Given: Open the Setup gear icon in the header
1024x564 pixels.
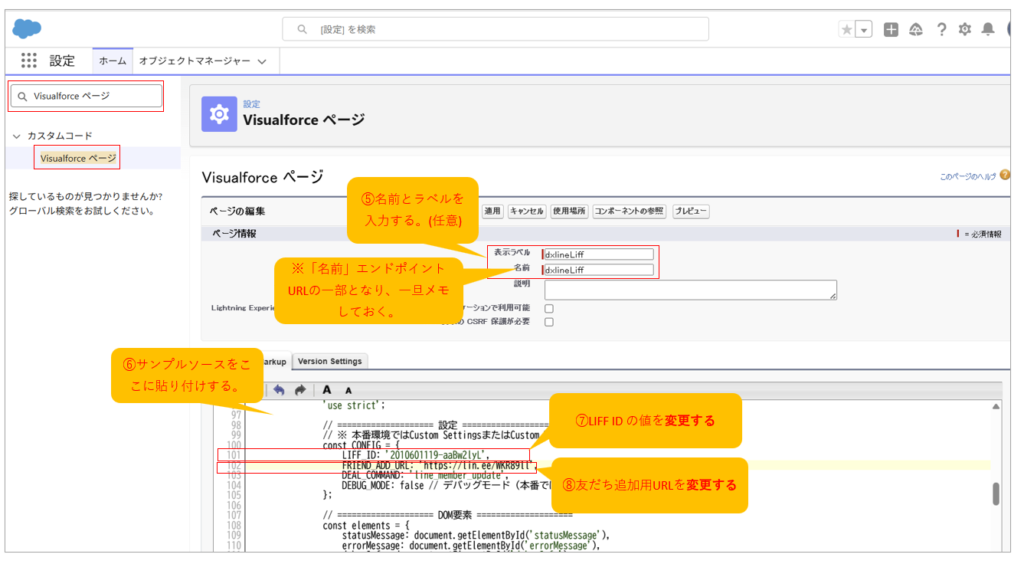Looking at the screenshot, I should coord(965,29).
